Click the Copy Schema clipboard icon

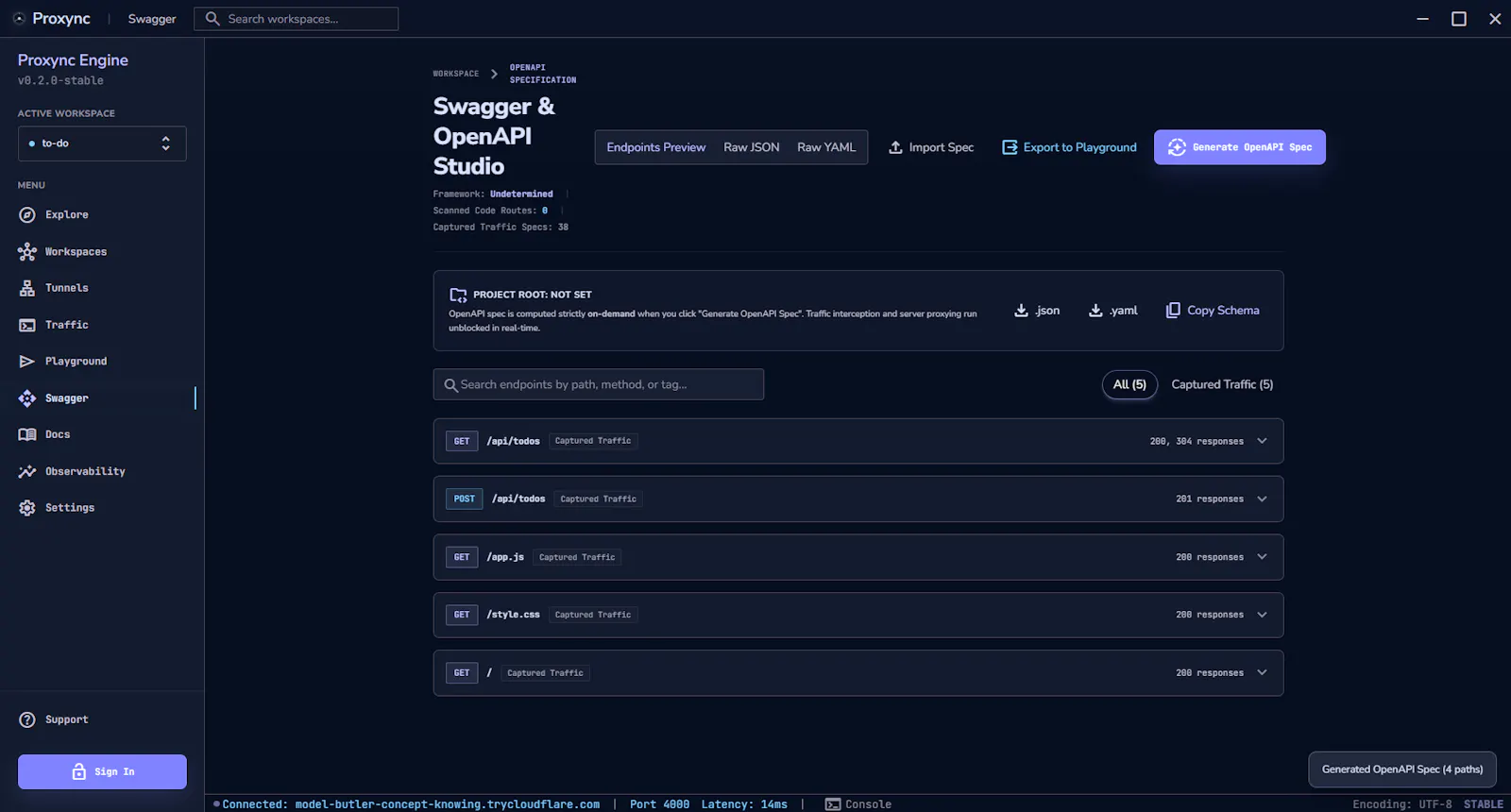point(1173,311)
